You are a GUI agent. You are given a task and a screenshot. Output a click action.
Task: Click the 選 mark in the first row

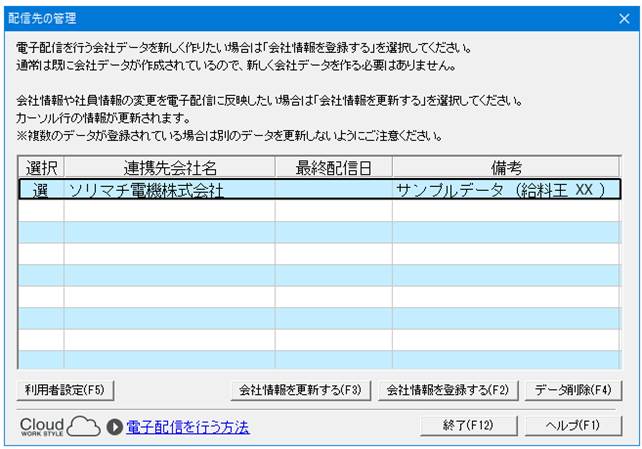click(x=41, y=190)
